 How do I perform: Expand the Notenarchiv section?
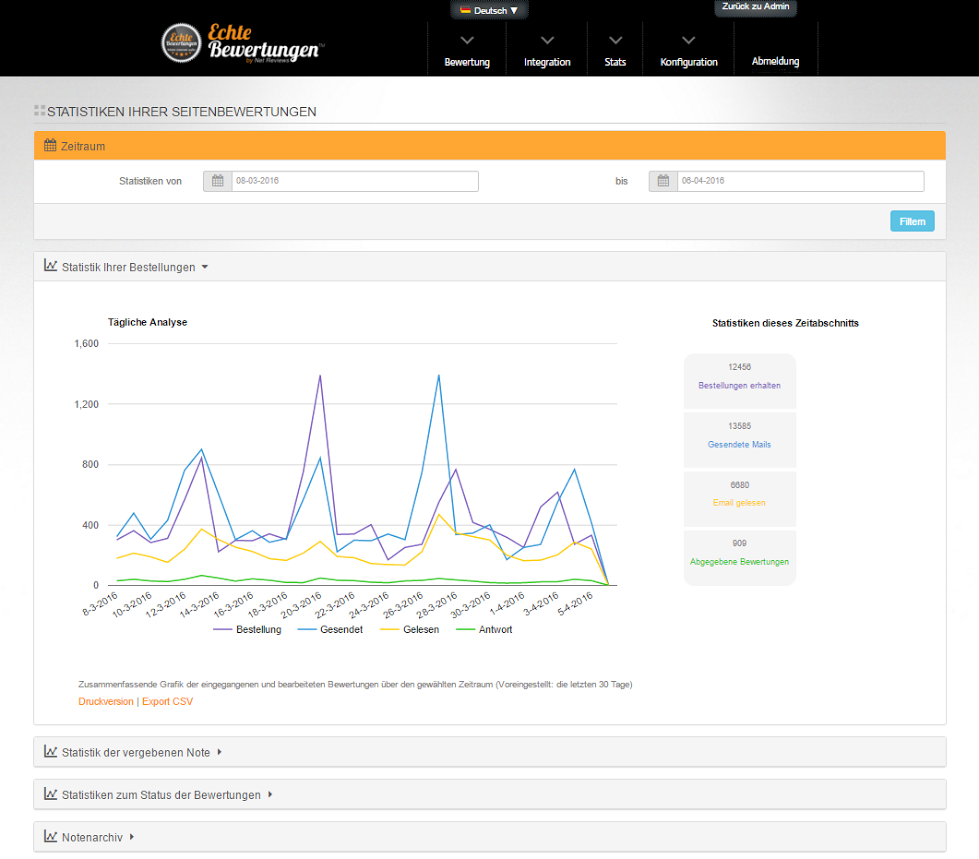(132, 837)
